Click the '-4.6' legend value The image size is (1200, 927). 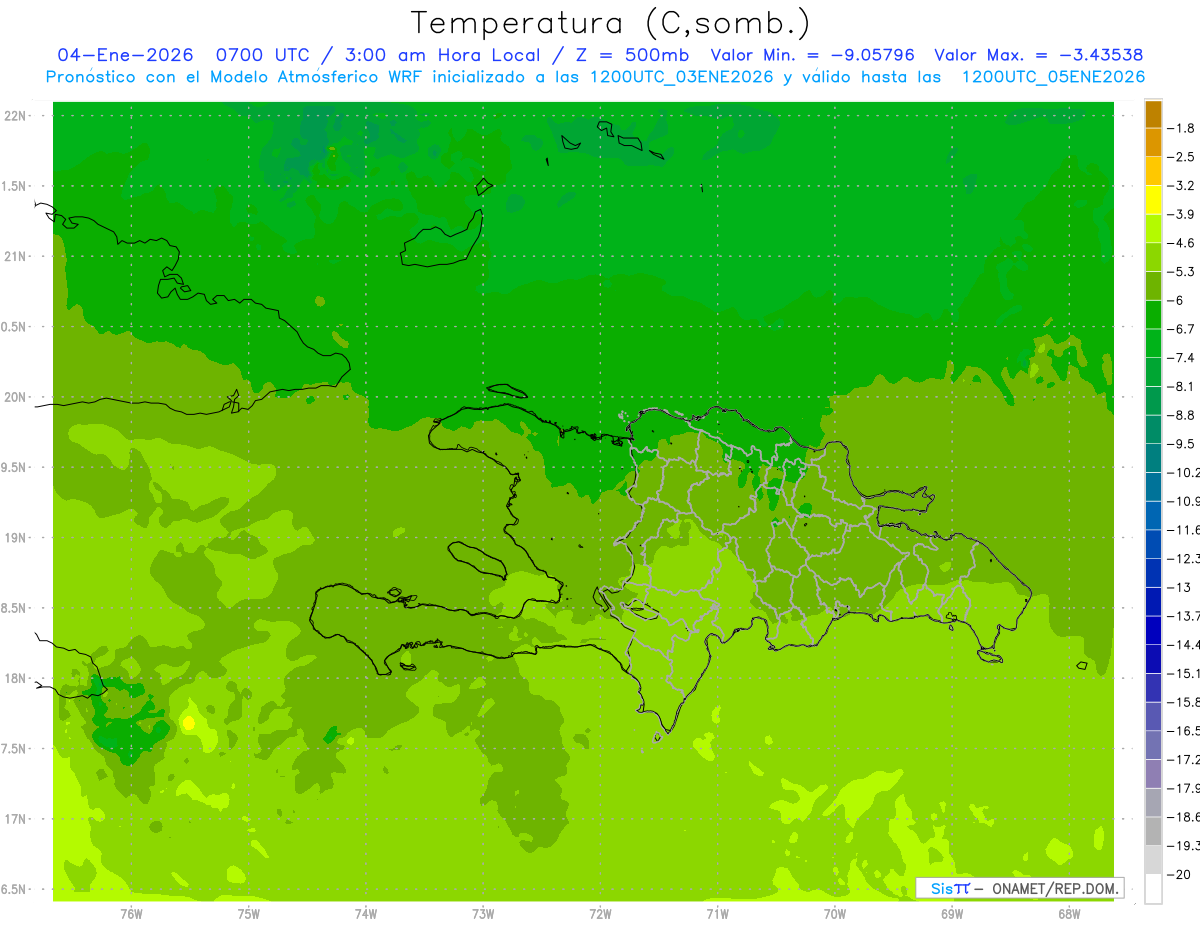point(1182,243)
